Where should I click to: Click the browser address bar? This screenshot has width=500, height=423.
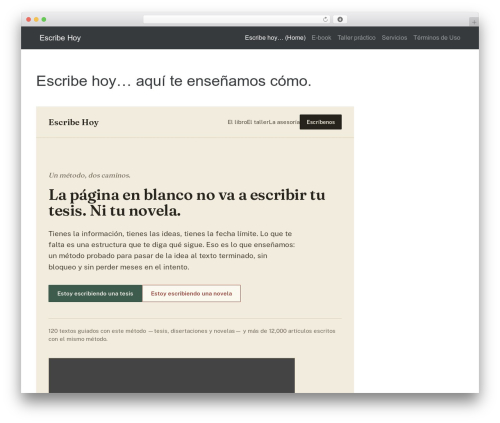tap(236, 20)
